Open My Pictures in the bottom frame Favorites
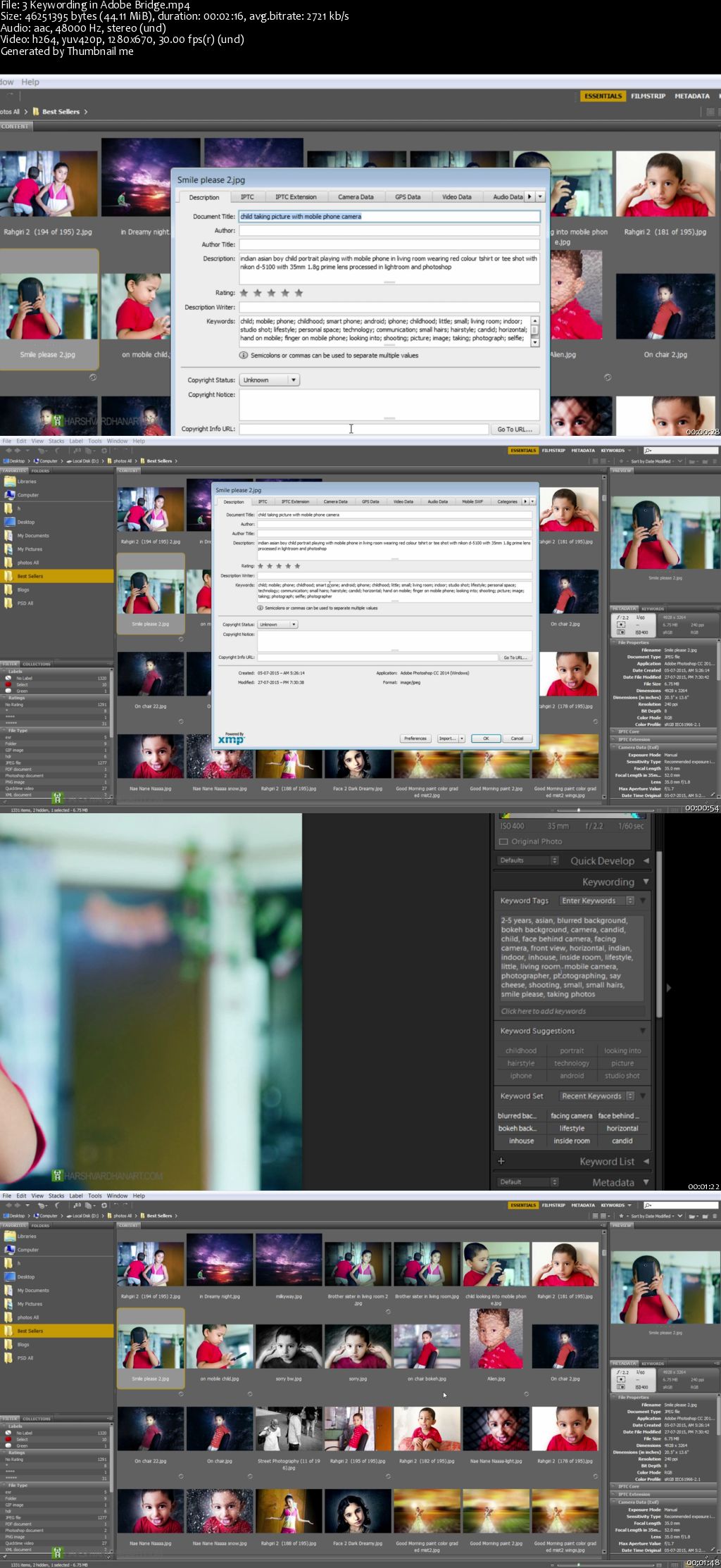721x1568 pixels. pyautogui.click(x=30, y=1304)
